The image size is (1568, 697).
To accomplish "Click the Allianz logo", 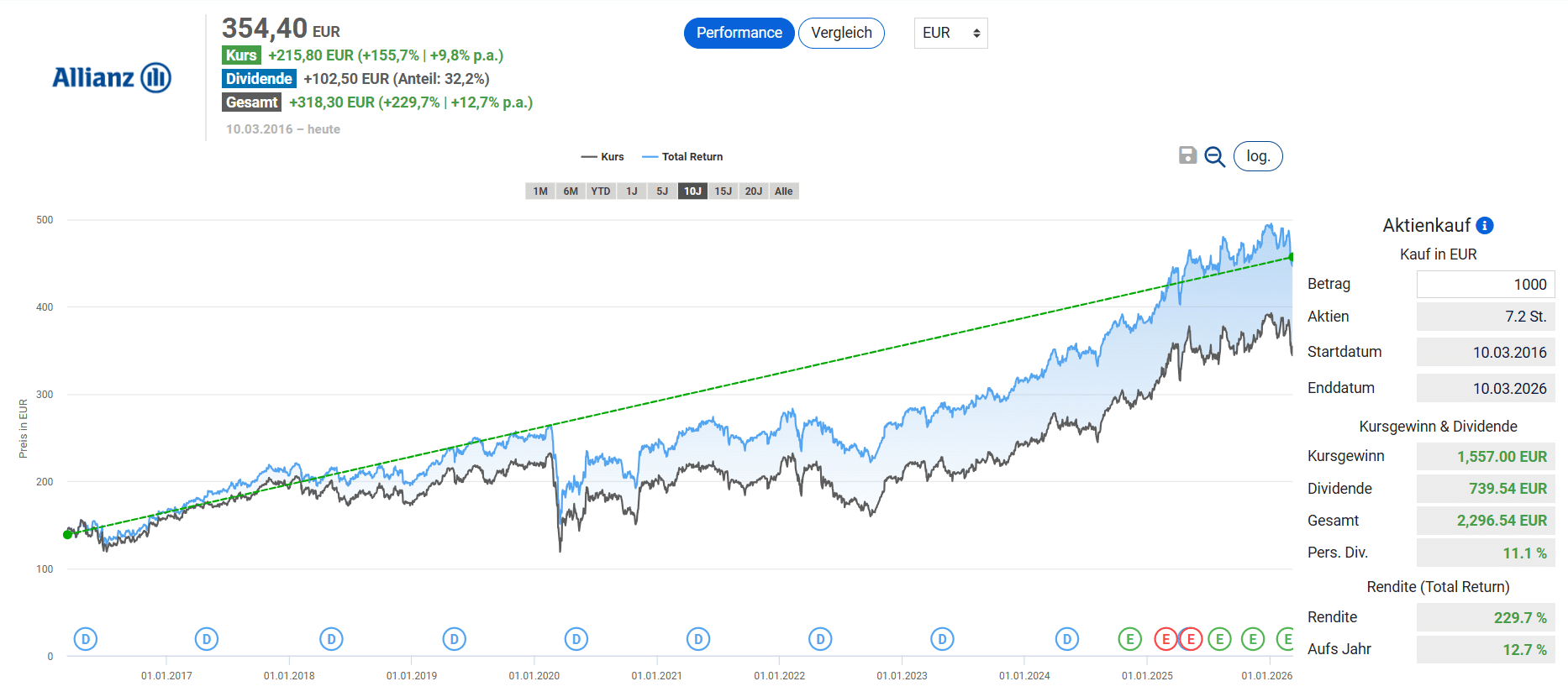I will coord(112,77).
